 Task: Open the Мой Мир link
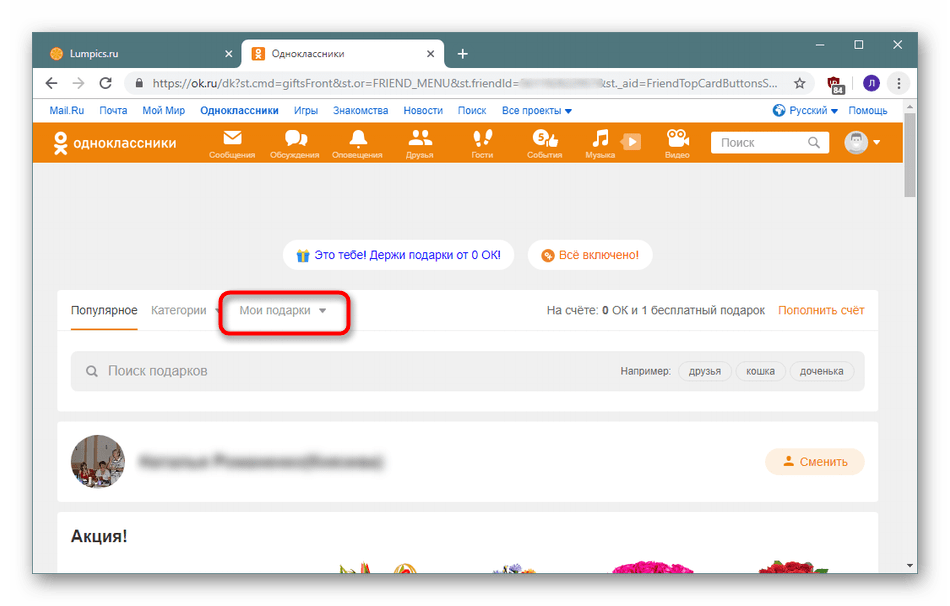click(x=164, y=110)
